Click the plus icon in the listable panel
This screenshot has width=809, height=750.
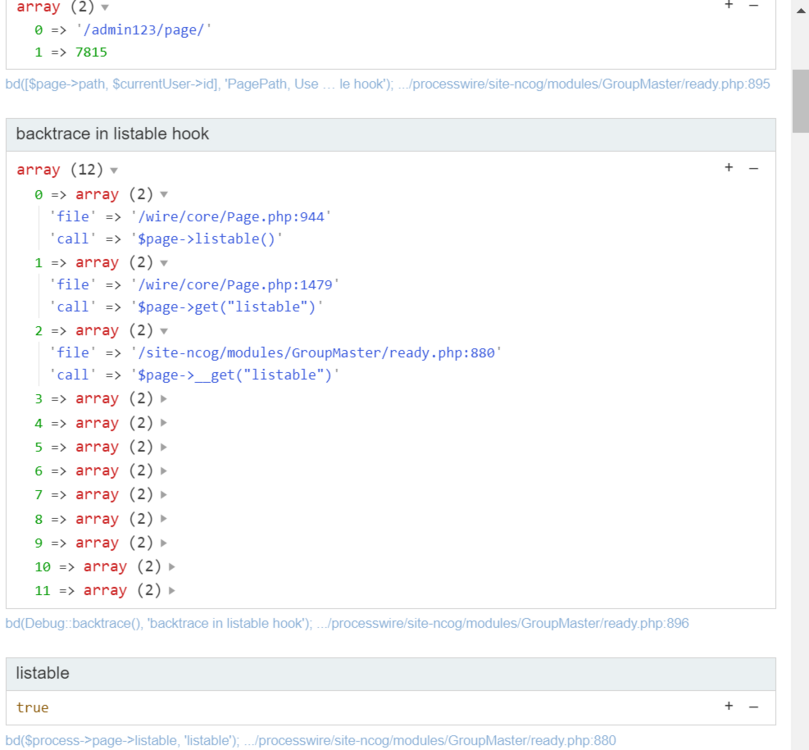tap(728, 707)
